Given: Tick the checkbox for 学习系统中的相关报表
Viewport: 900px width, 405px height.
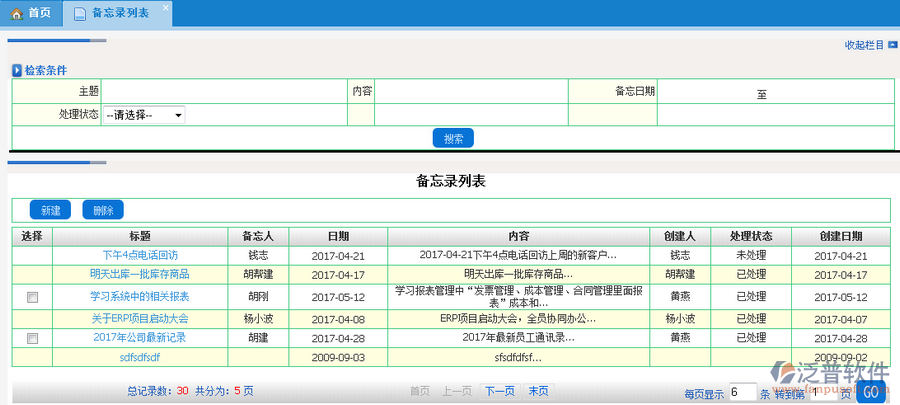Looking at the screenshot, I should coord(32,297).
